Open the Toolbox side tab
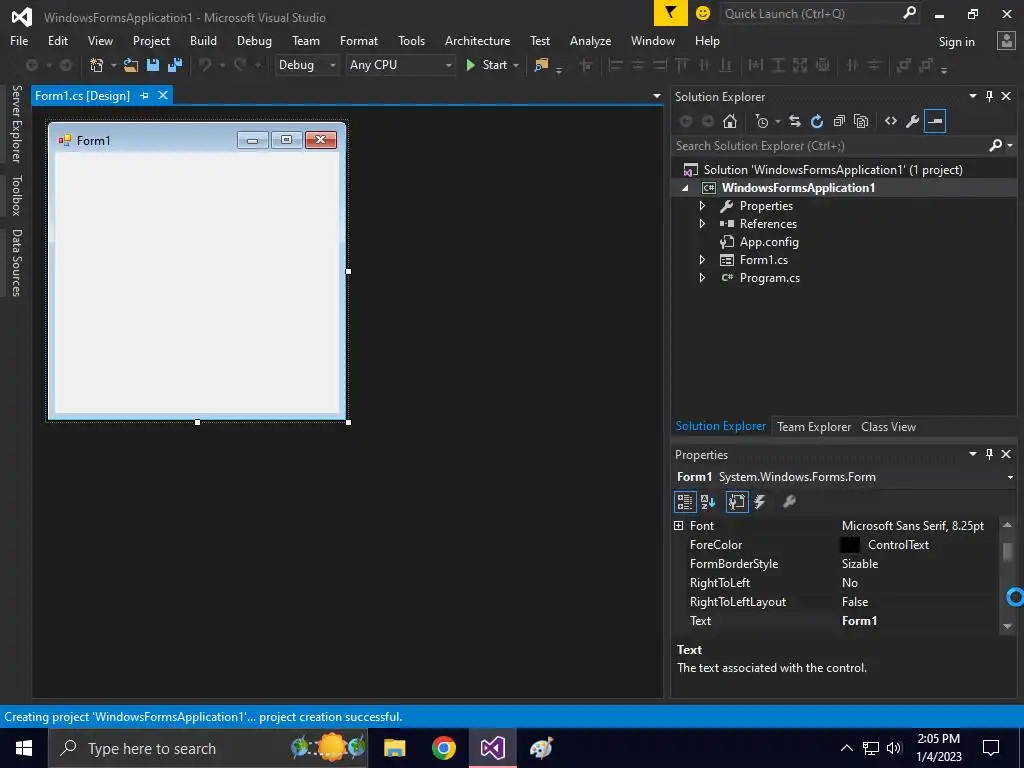 tap(16, 195)
